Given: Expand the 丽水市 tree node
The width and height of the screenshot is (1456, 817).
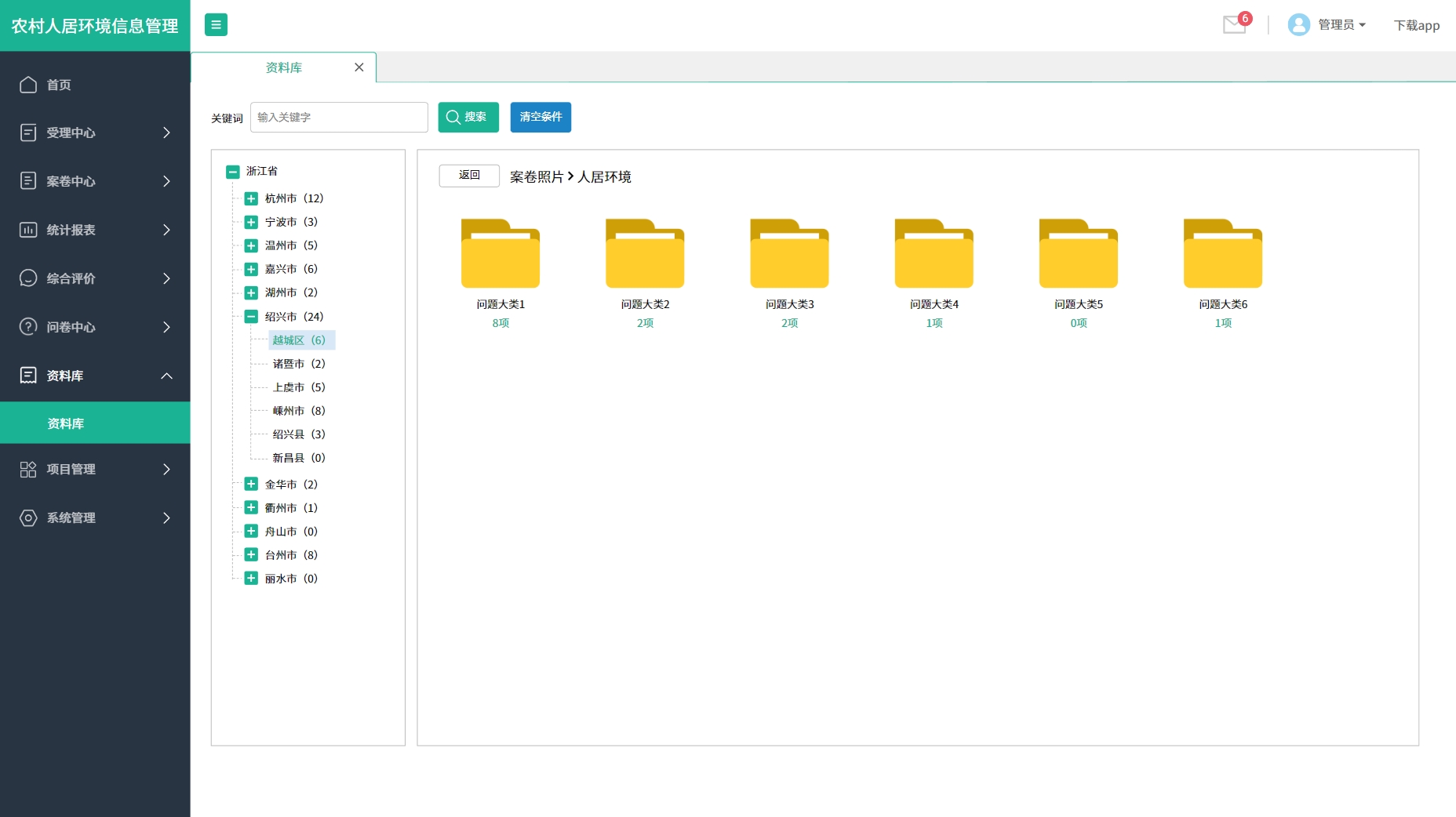Looking at the screenshot, I should point(251,578).
